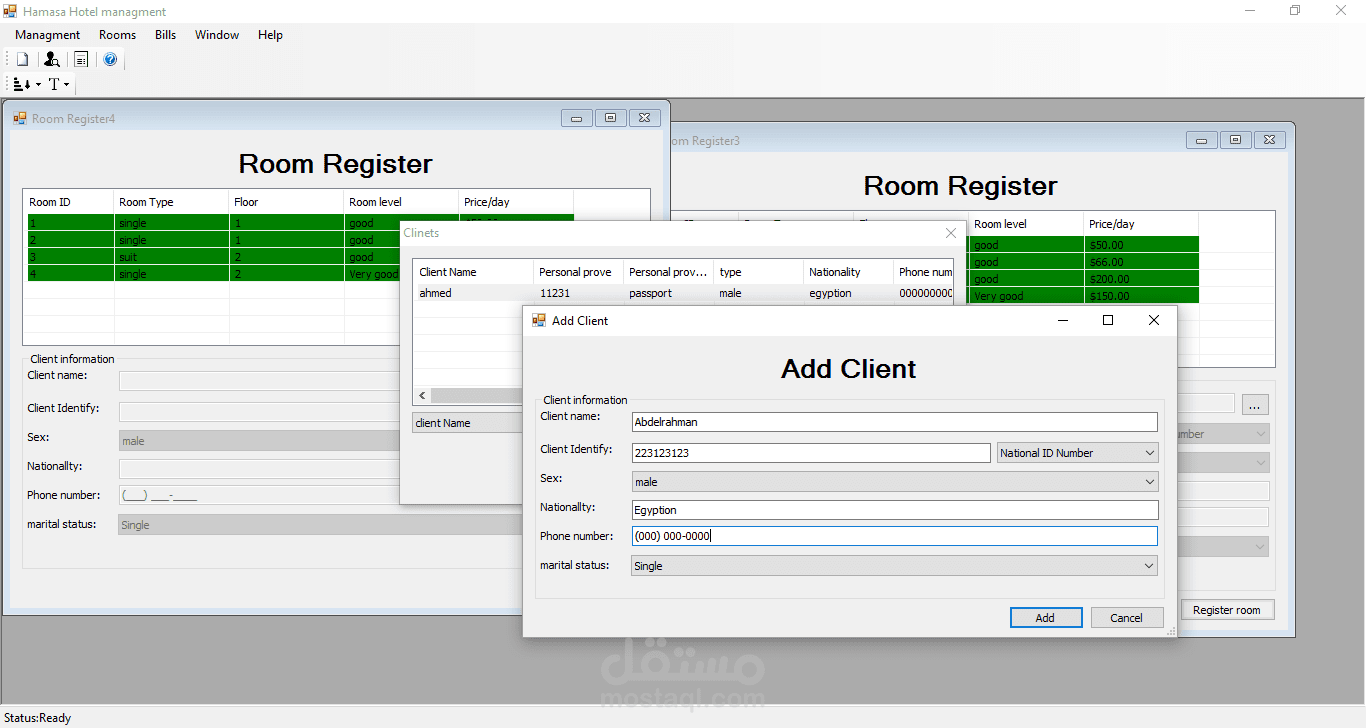Click the T text toolbar icon
1366x728 pixels.
54,84
